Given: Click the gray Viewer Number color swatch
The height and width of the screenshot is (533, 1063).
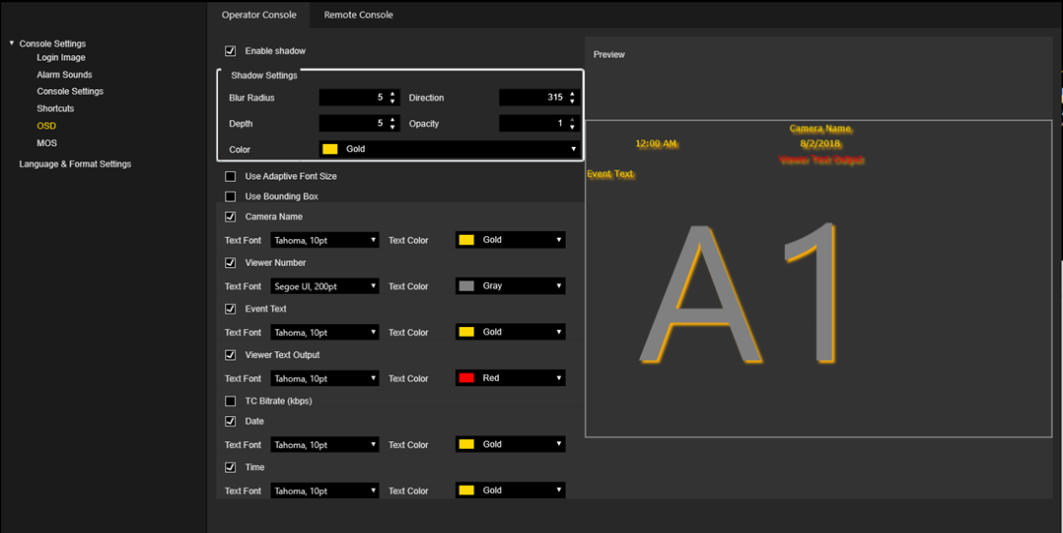Looking at the screenshot, I should (466, 286).
